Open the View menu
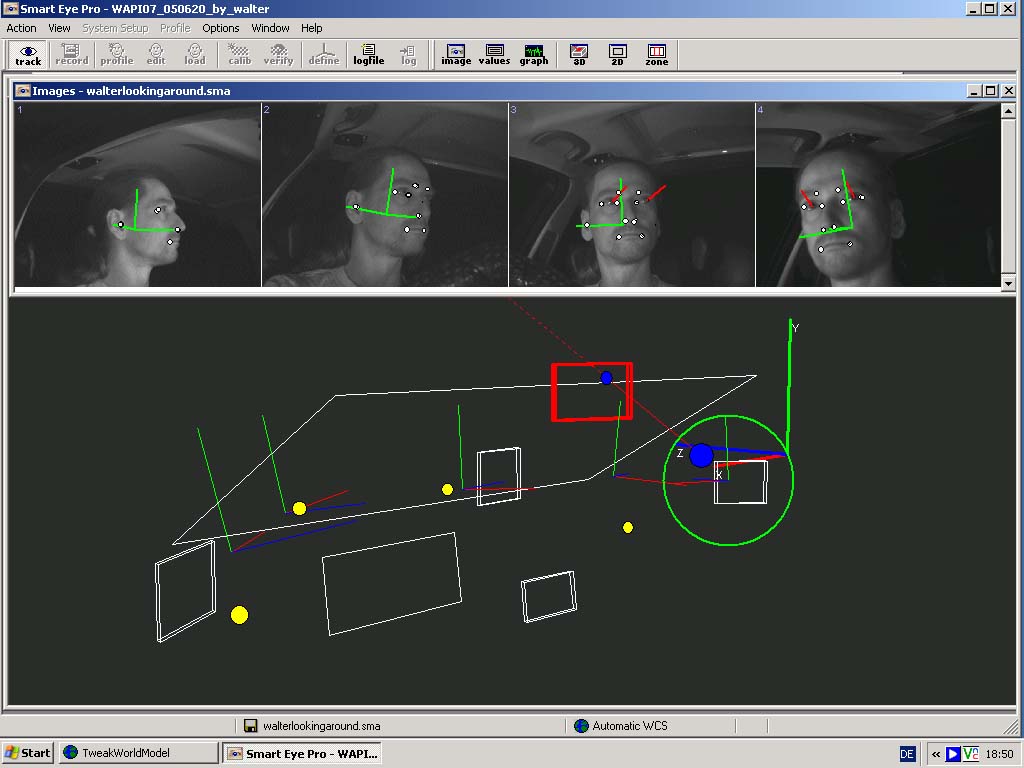1024x768 pixels. pos(60,28)
